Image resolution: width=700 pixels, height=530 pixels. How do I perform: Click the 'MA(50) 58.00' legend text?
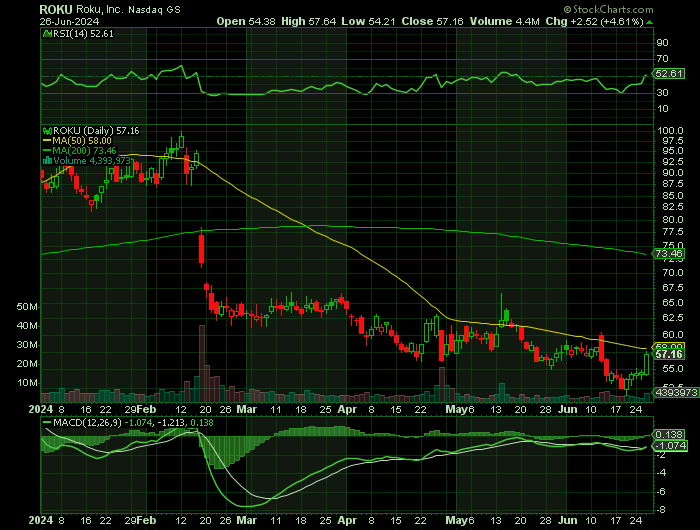click(x=82, y=141)
